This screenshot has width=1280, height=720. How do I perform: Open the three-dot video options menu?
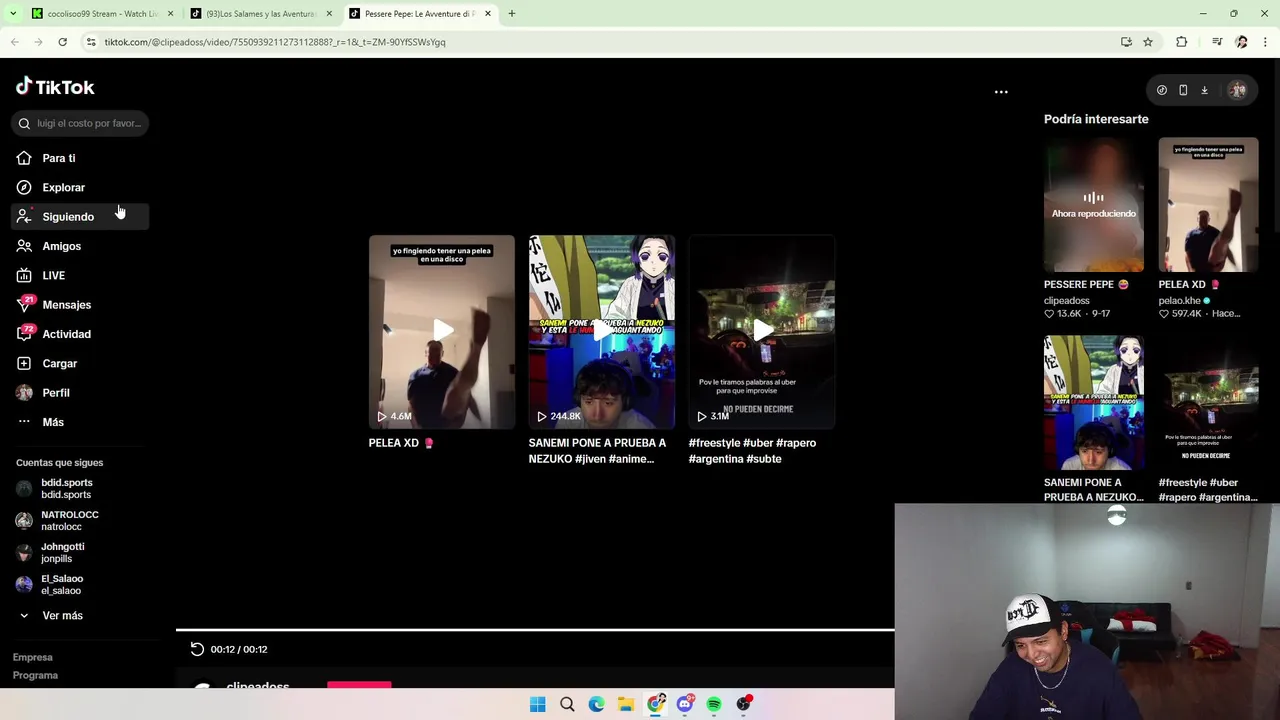[1001, 91]
